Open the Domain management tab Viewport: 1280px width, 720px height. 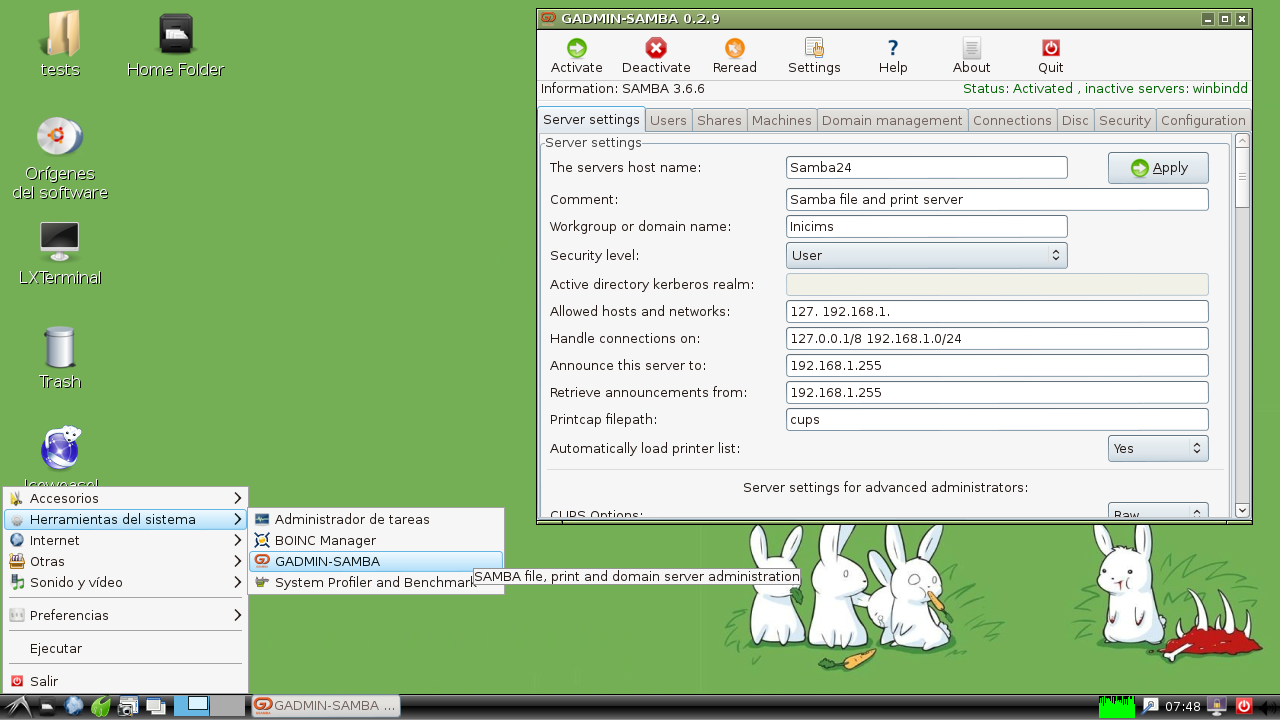[893, 119]
